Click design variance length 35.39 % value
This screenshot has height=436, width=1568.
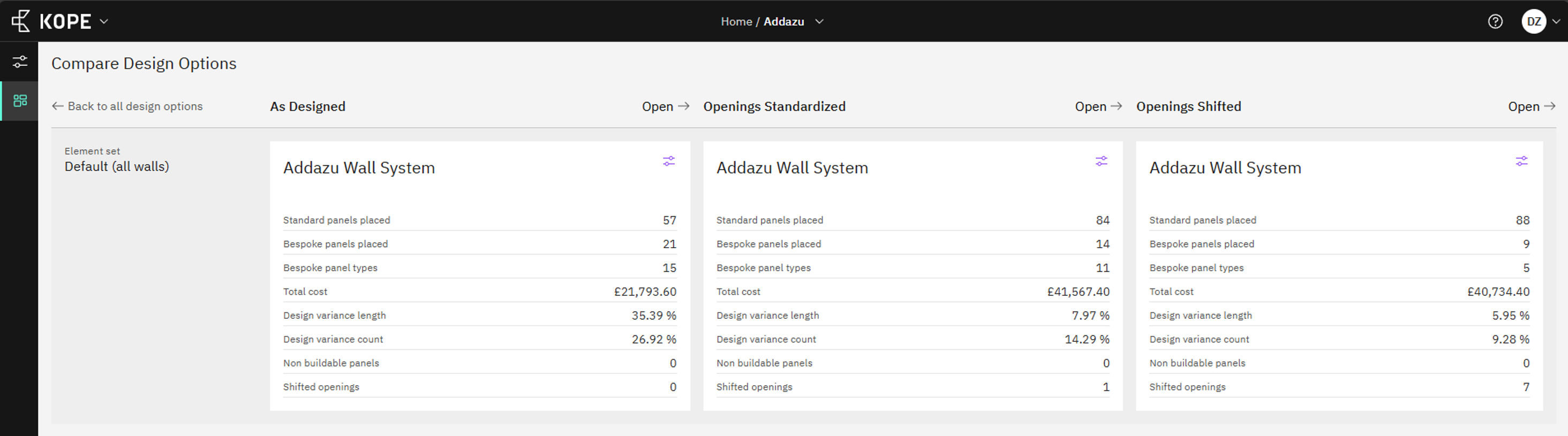(x=654, y=316)
